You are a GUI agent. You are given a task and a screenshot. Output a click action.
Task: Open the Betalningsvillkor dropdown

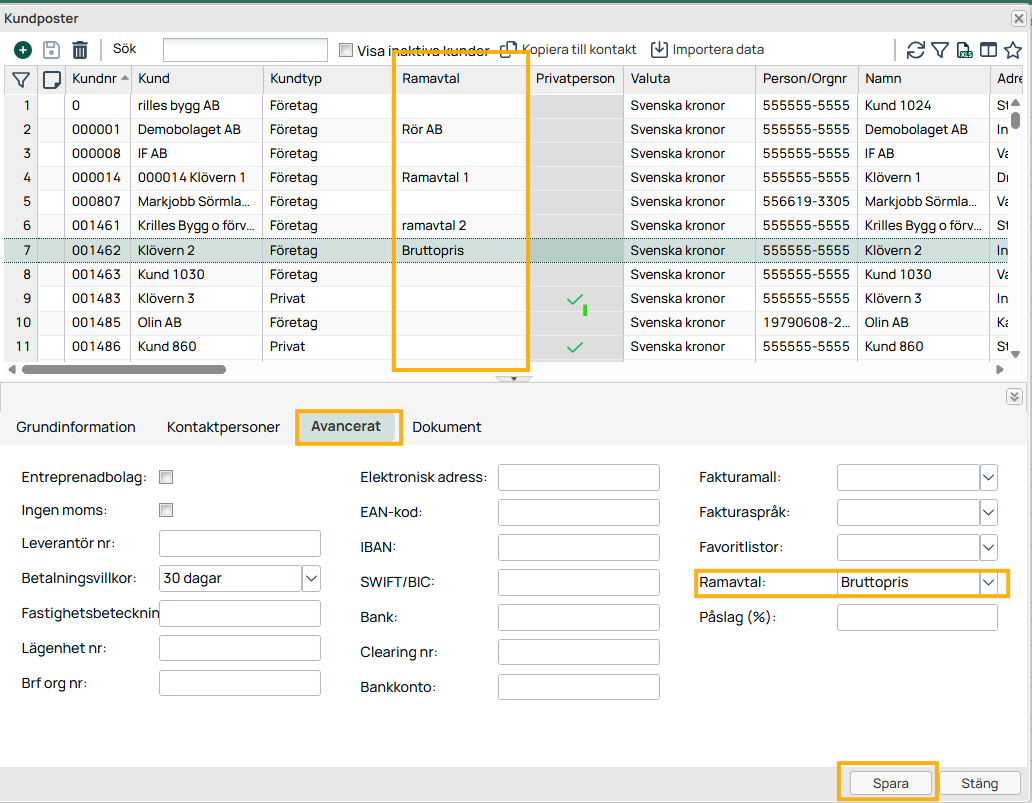click(311, 579)
